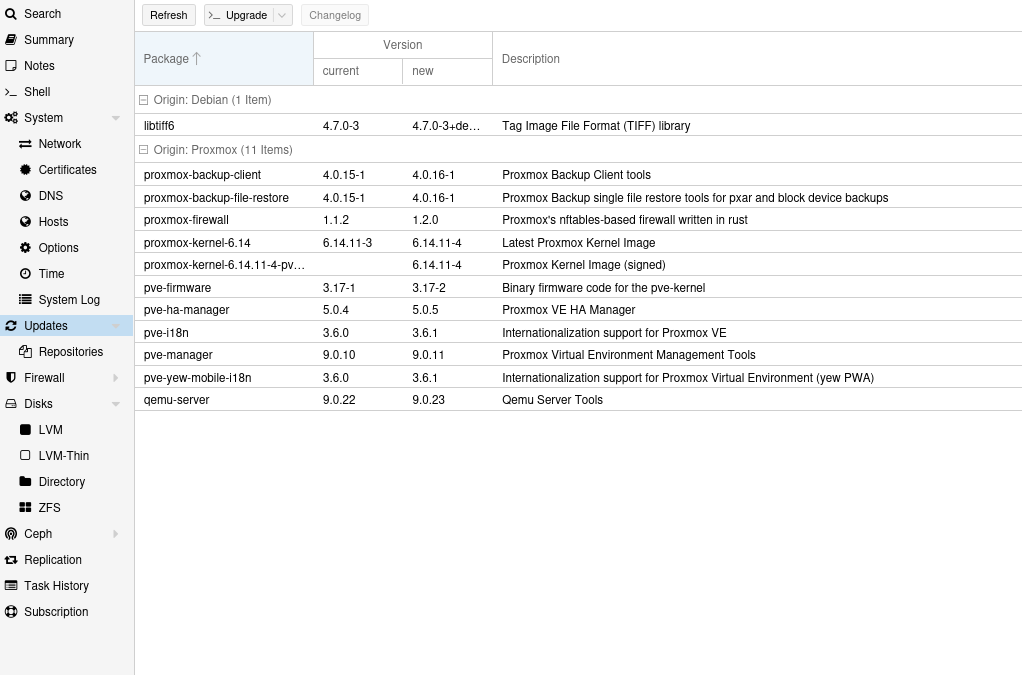The height and width of the screenshot is (675, 1022).
Task: Open the Upgrade button dropdown arrow
Action: pyautogui.click(x=282, y=15)
